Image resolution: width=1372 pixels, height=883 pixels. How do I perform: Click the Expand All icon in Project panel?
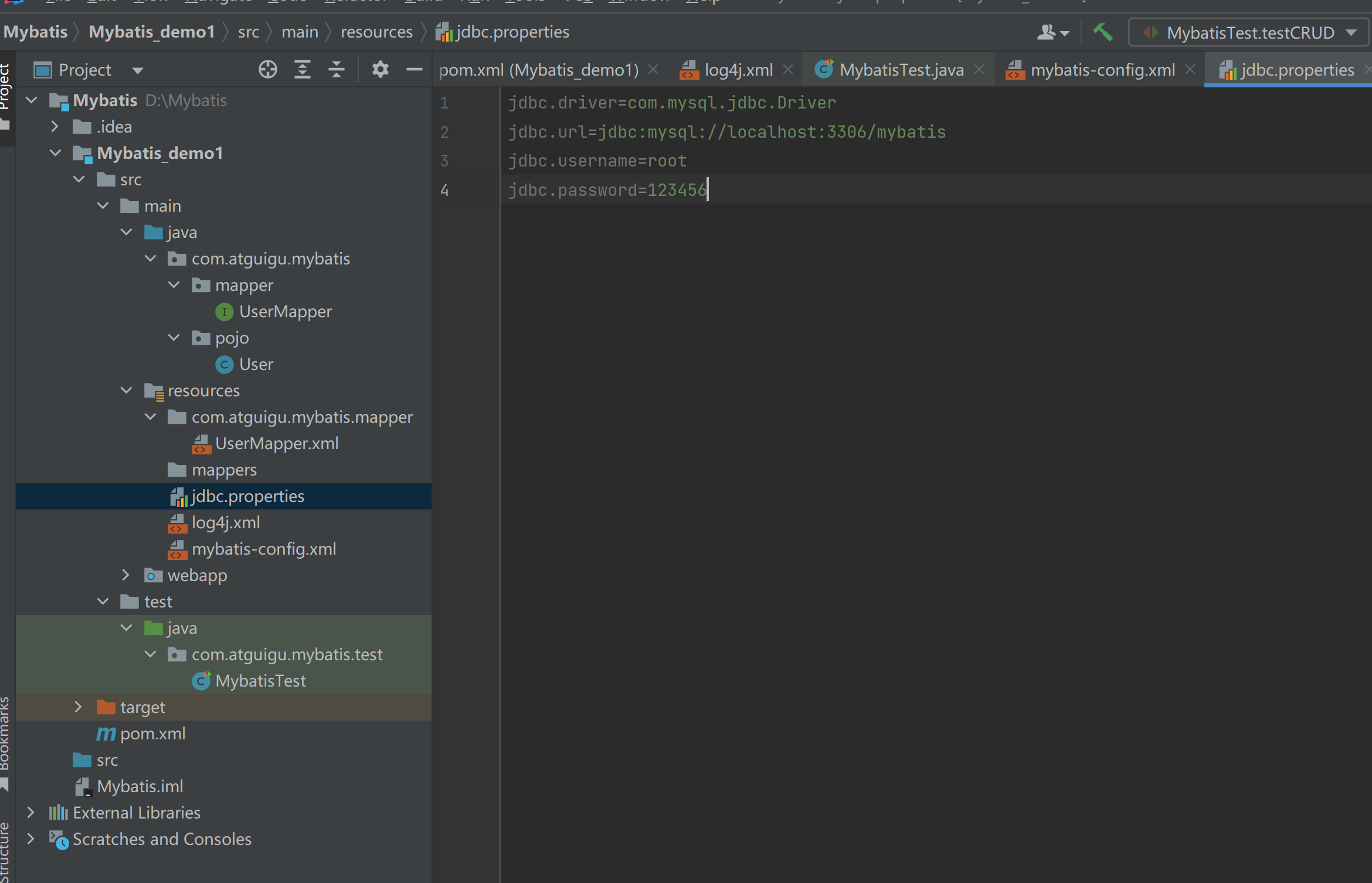click(x=302, y=70)
